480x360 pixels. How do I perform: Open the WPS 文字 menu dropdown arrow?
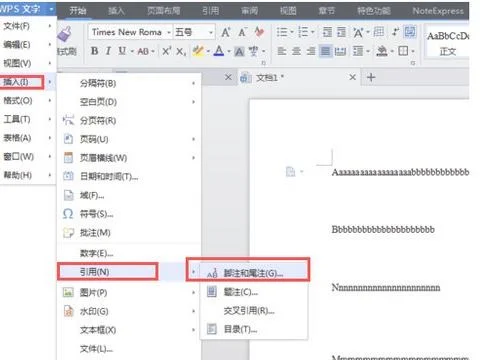click(51, 9)
